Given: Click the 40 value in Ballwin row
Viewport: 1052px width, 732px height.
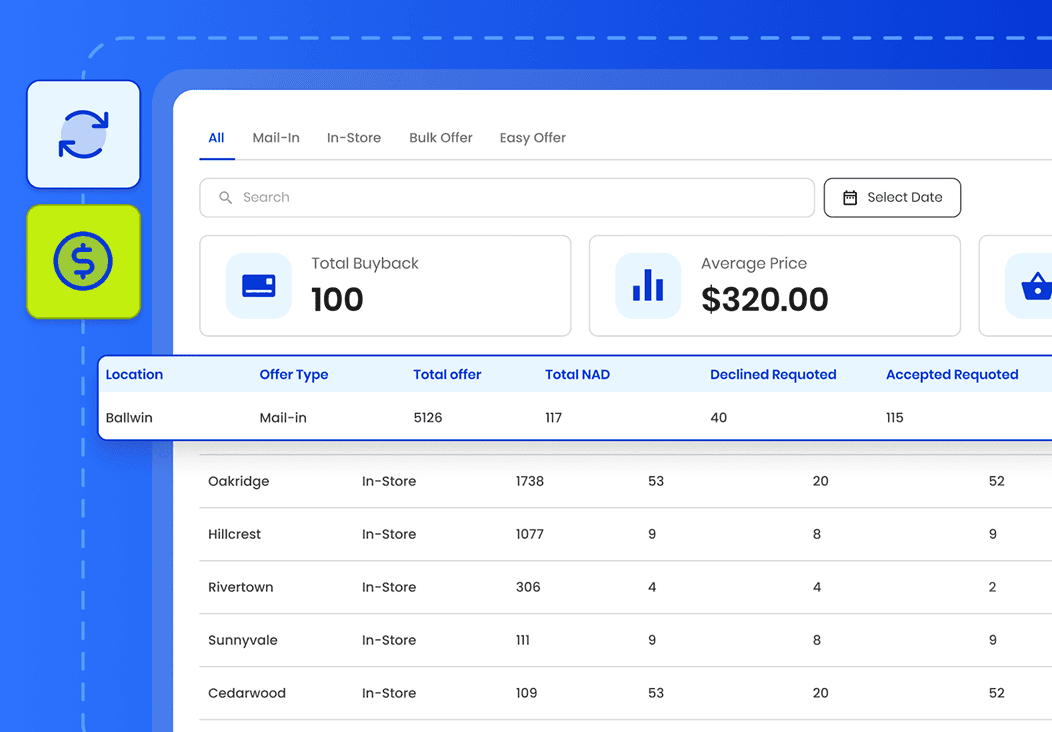Looking at the screenshot, I should 719,417.
